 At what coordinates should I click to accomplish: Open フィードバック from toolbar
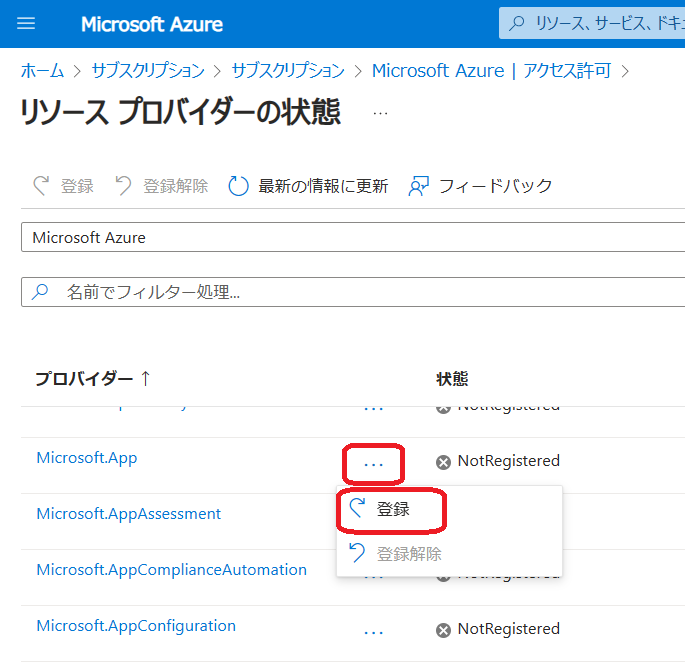tap(480, 186)
